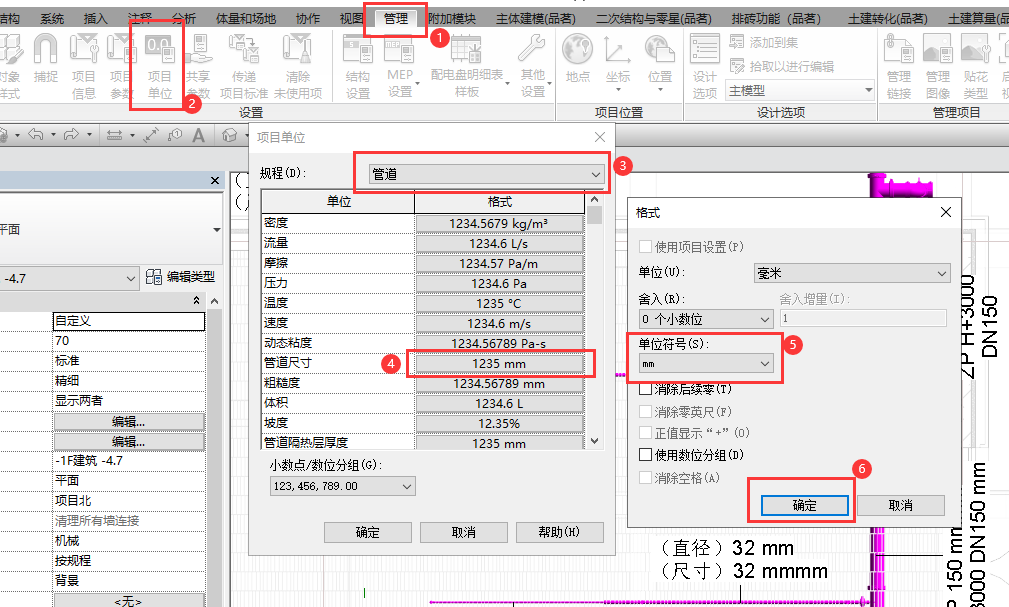Image resolution: width=1009 pixels, height=607 pixels.
Task: Click the Undo arrow in quick access toolbar
Action: [36, 135]
